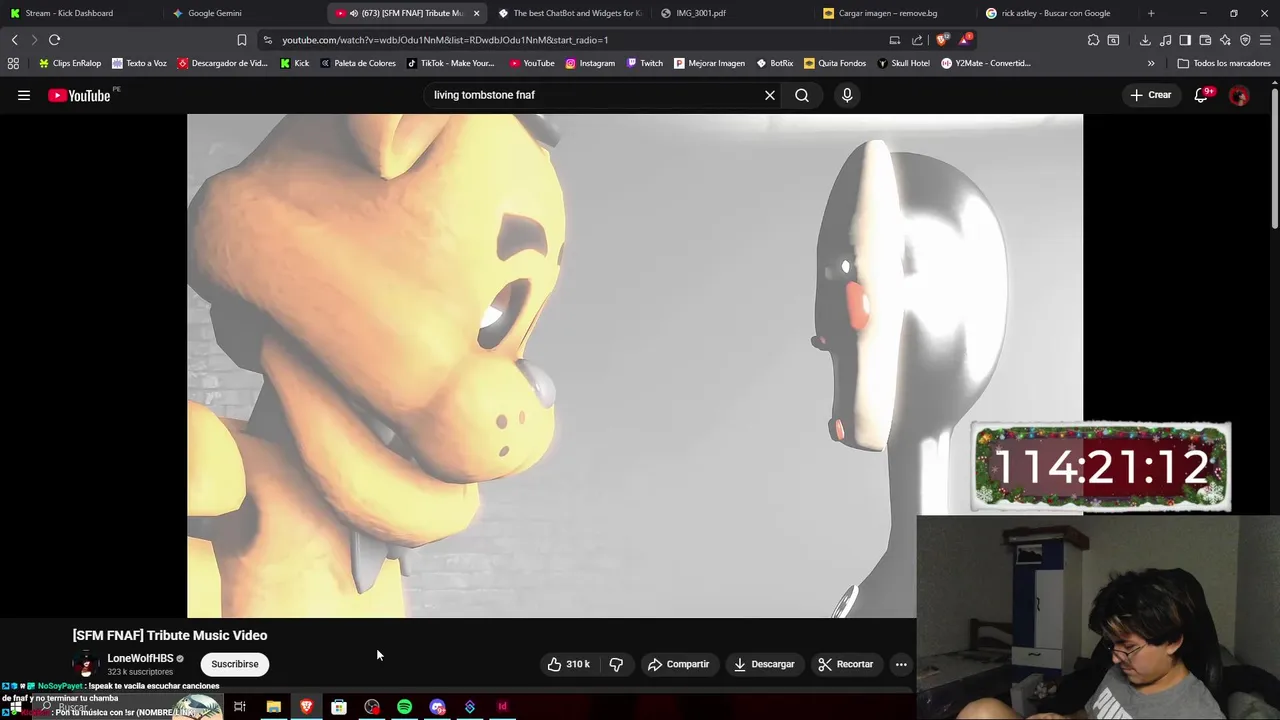Image resolution: width=1280 pixels, height=720 pixels.
Task: Subscribe with the Suscribirse button
Action: (235, 664)
